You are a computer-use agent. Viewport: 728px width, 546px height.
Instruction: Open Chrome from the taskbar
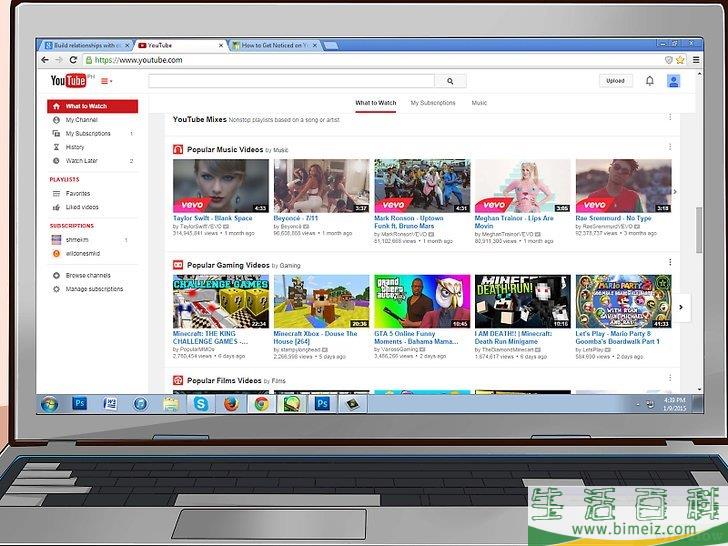261,404
